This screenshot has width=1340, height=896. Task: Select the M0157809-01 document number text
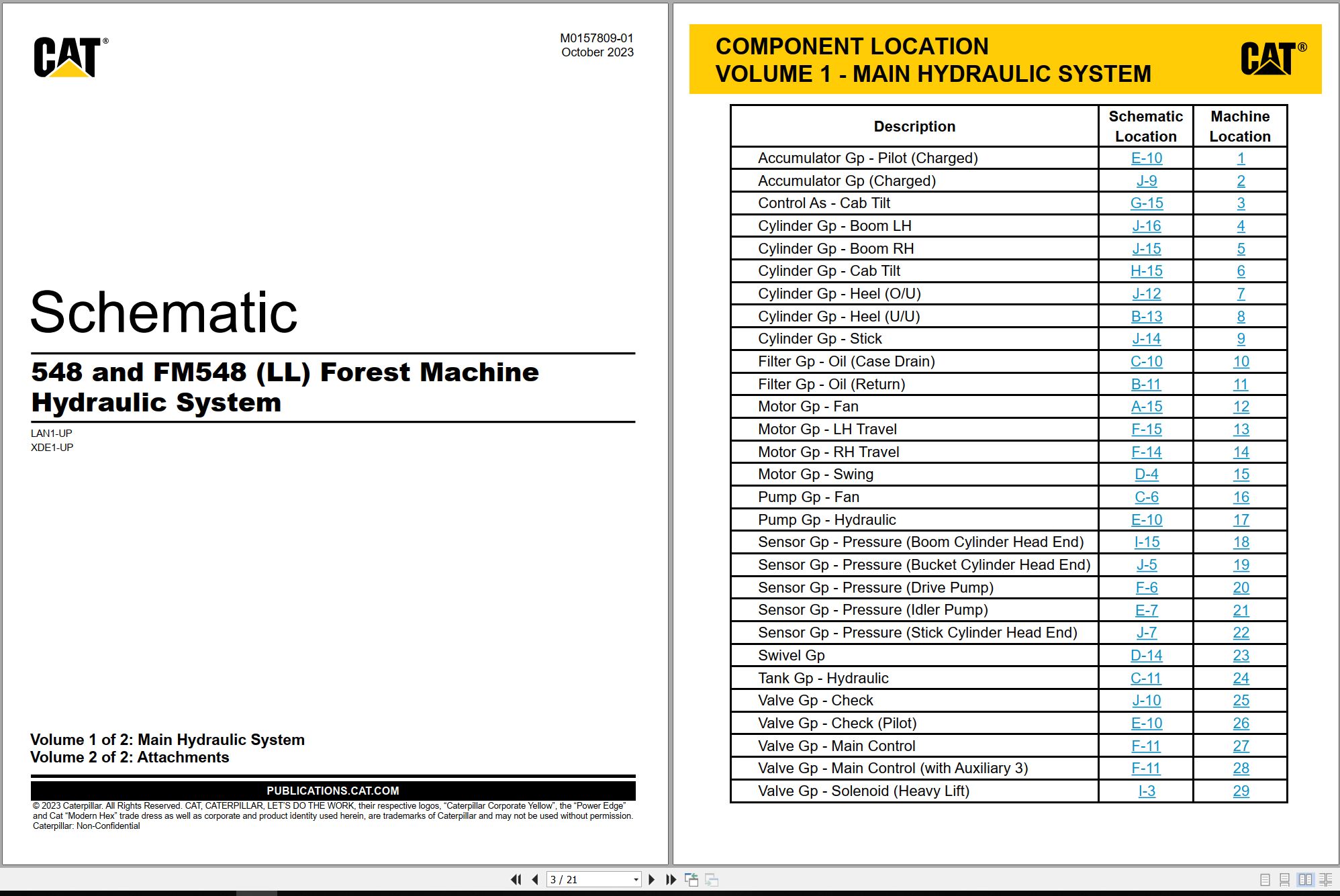point(596,38)
